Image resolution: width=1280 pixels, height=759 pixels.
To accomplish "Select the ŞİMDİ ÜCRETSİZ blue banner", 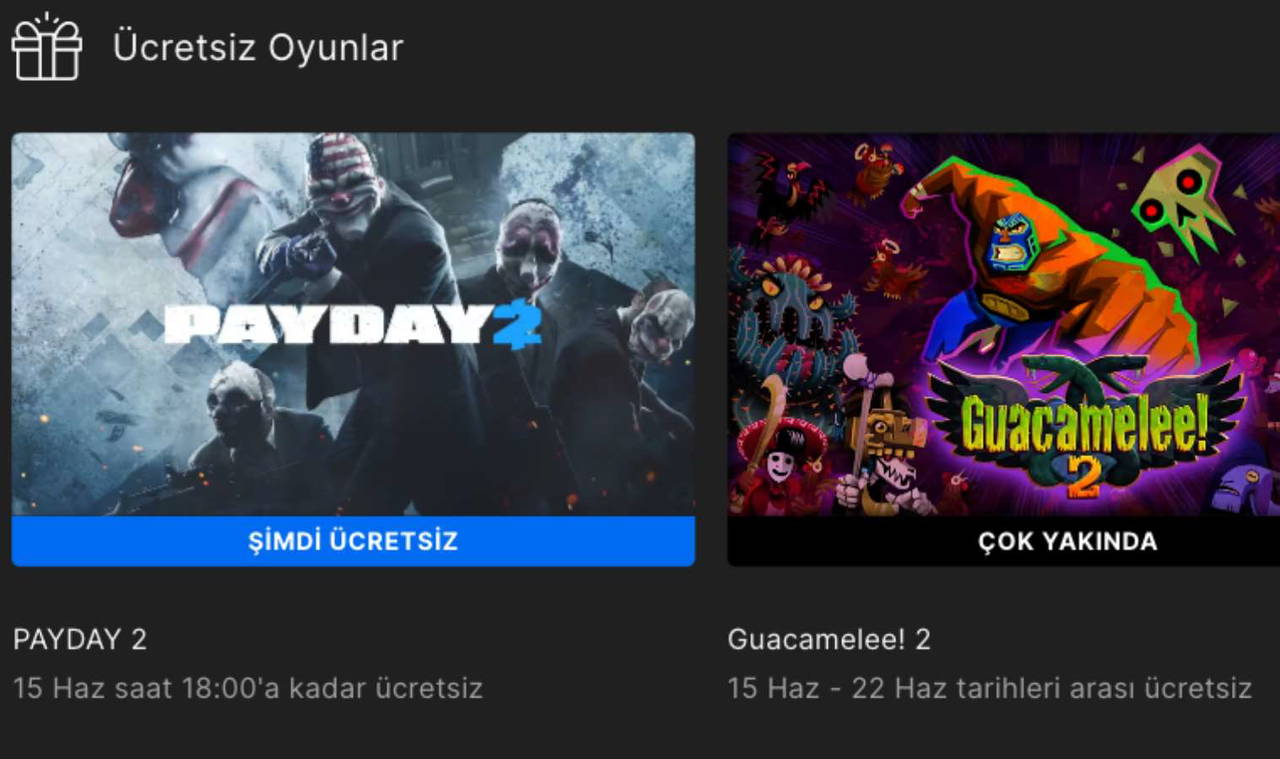I will pos(353,541).
